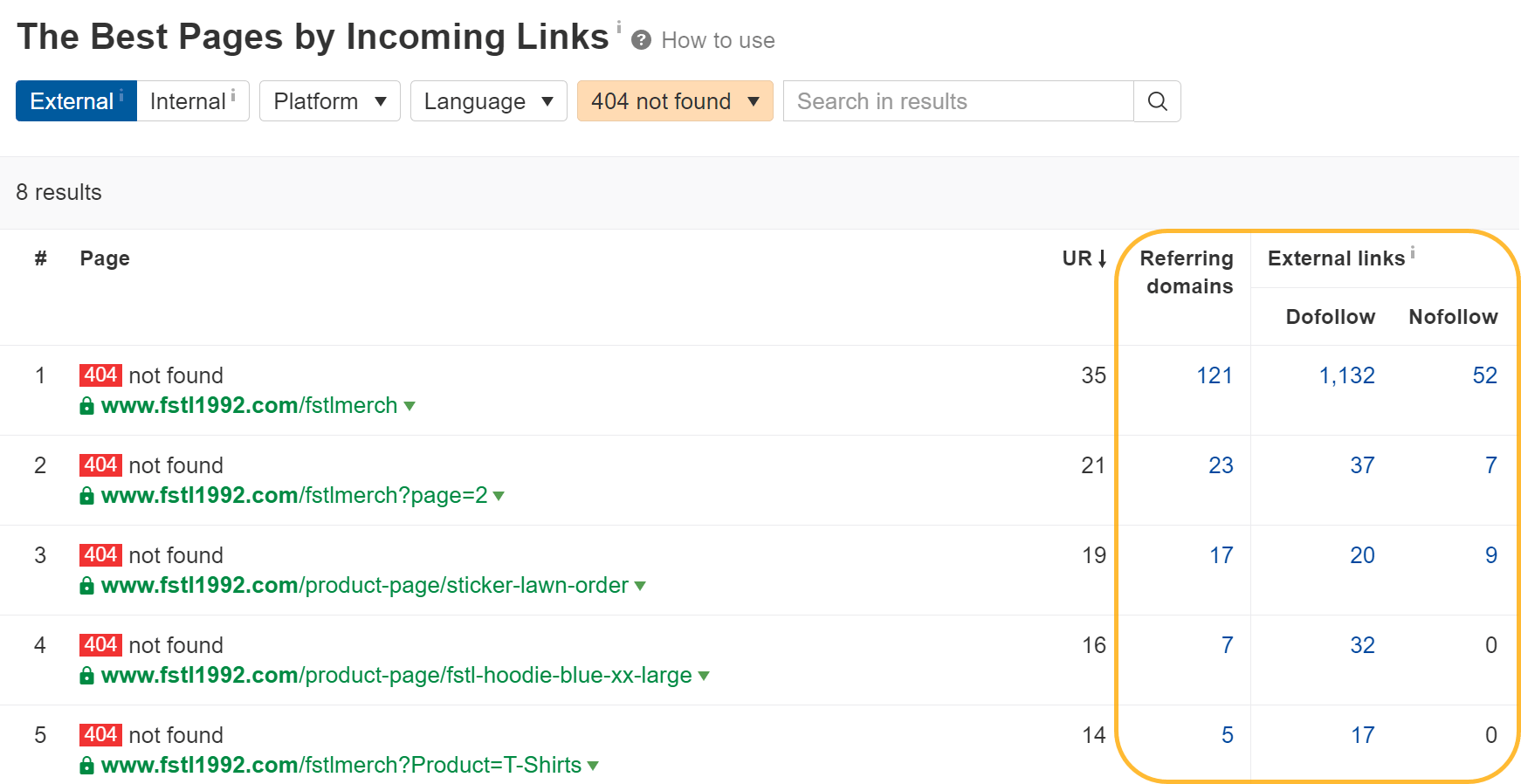Click the search magnifying glass icon
The height and width of the screenshot is (784, 1521).
1157,101
